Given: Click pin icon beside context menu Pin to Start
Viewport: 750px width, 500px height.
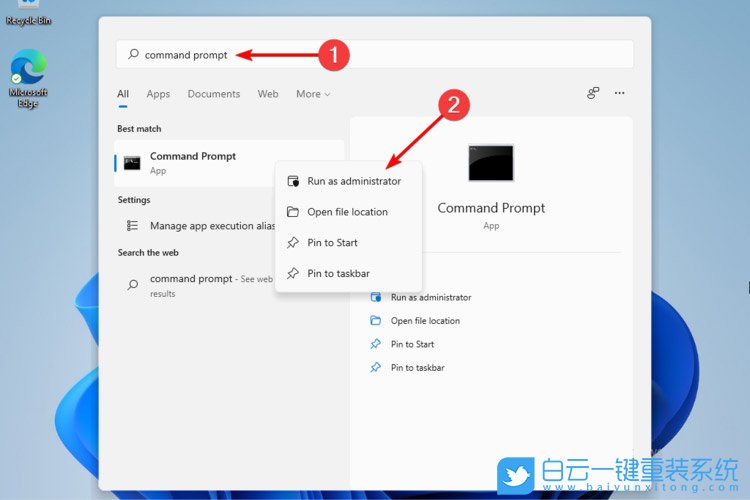Looking at the screenshot, I should (x=293, y=243).
